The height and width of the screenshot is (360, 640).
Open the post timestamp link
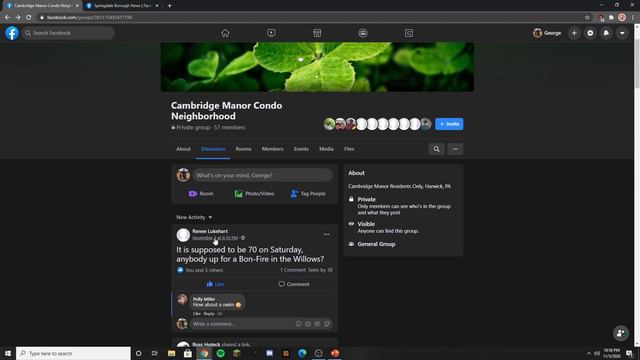click(215, 238)
